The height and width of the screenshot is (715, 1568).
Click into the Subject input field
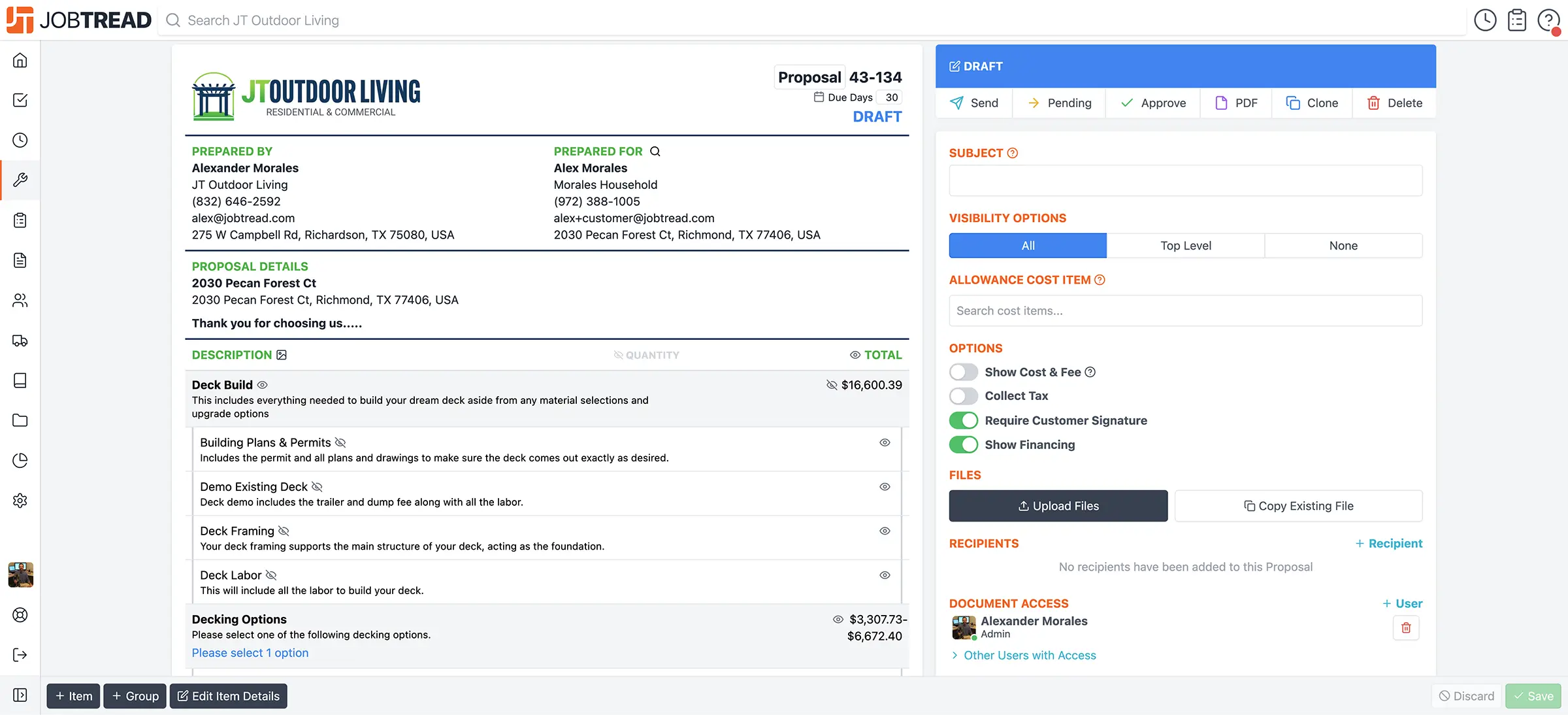pyautogui.click(x=1185, y=180)
